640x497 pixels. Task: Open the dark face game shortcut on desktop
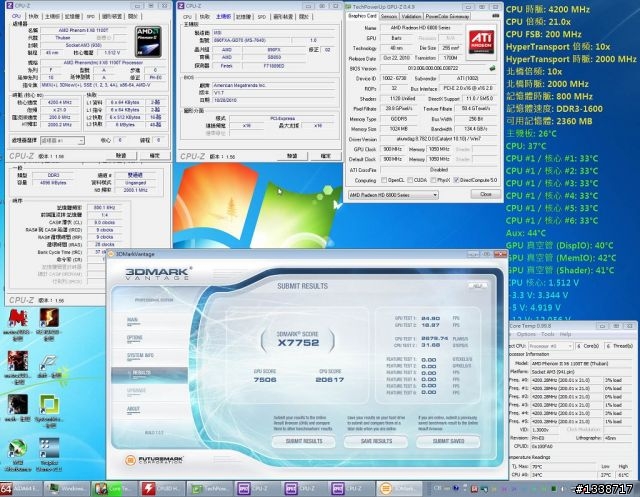click(x=18, y=405)
